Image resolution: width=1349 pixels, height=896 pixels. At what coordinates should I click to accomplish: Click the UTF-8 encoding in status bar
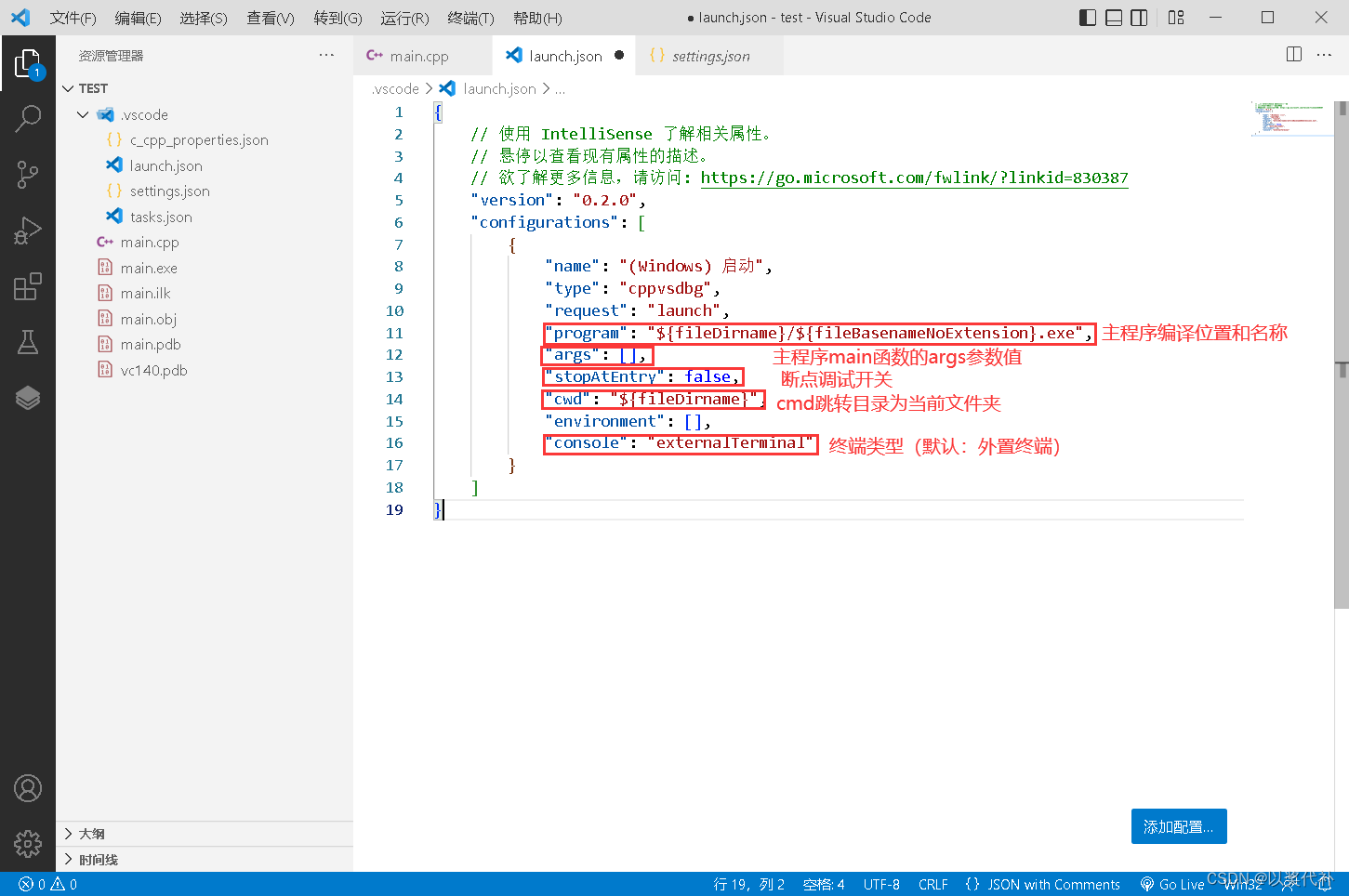pyautogui.click(x=880, y=884)
